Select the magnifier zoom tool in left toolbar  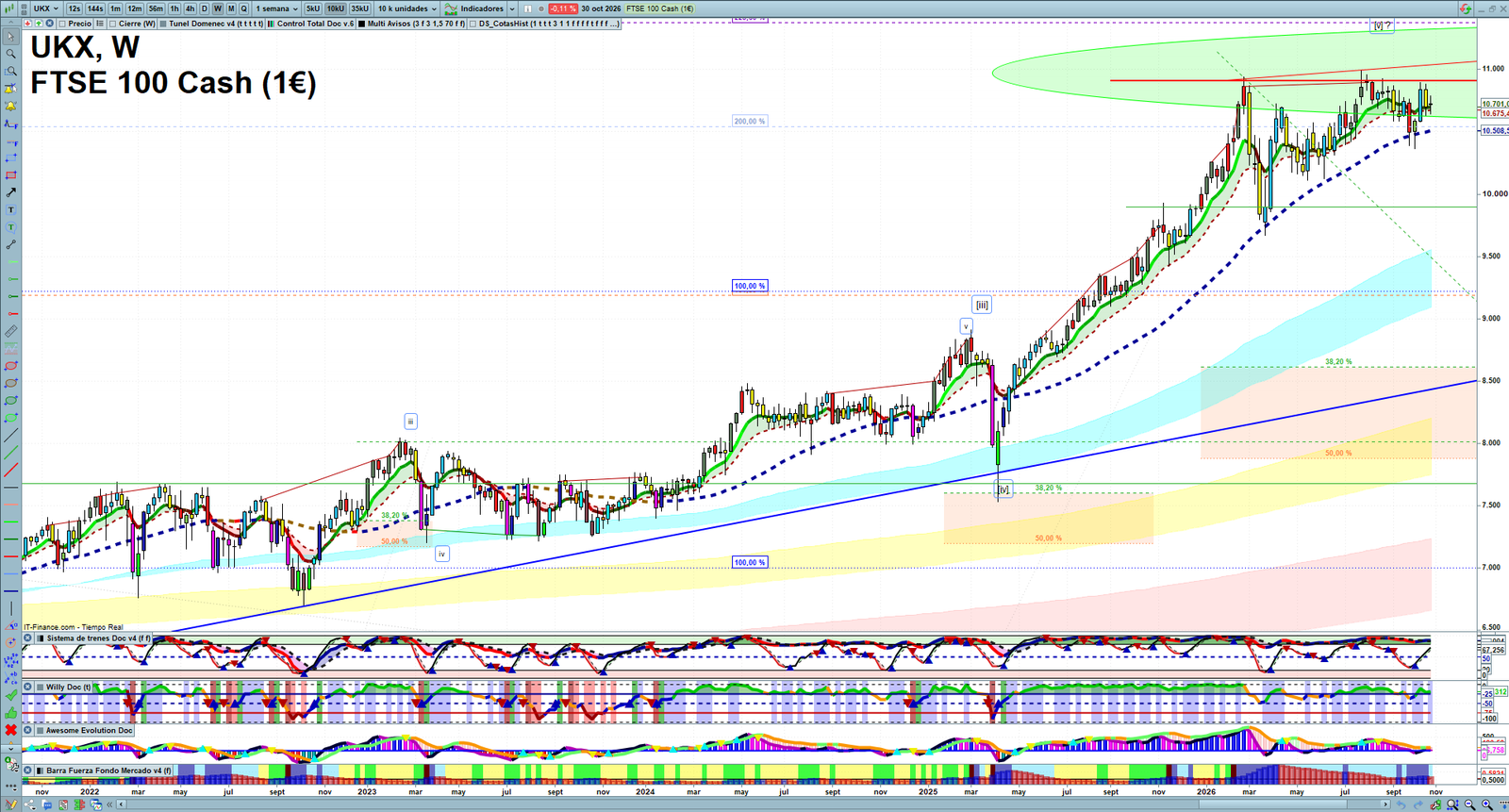click(11, 54)
